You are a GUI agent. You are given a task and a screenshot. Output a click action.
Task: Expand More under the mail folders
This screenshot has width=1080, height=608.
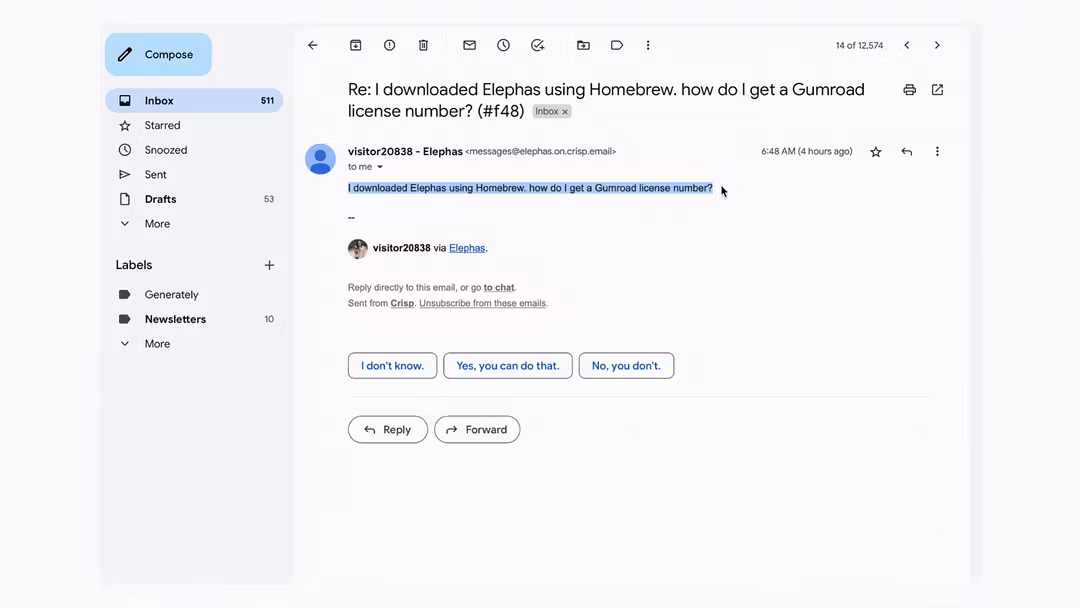157,224
